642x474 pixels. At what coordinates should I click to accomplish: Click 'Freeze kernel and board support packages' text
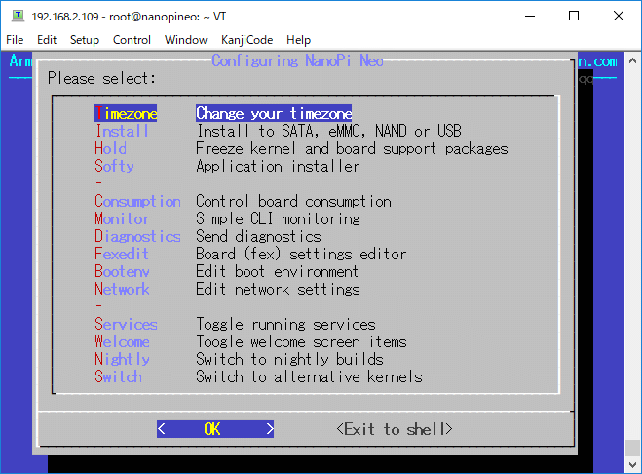click(352, 149)
